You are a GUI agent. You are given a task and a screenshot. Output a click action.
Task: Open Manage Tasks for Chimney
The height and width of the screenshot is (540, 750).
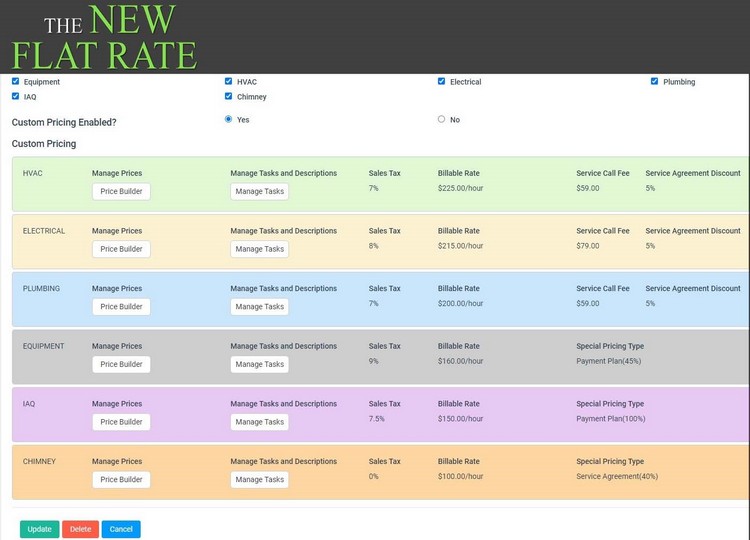(x=259, y=480)
